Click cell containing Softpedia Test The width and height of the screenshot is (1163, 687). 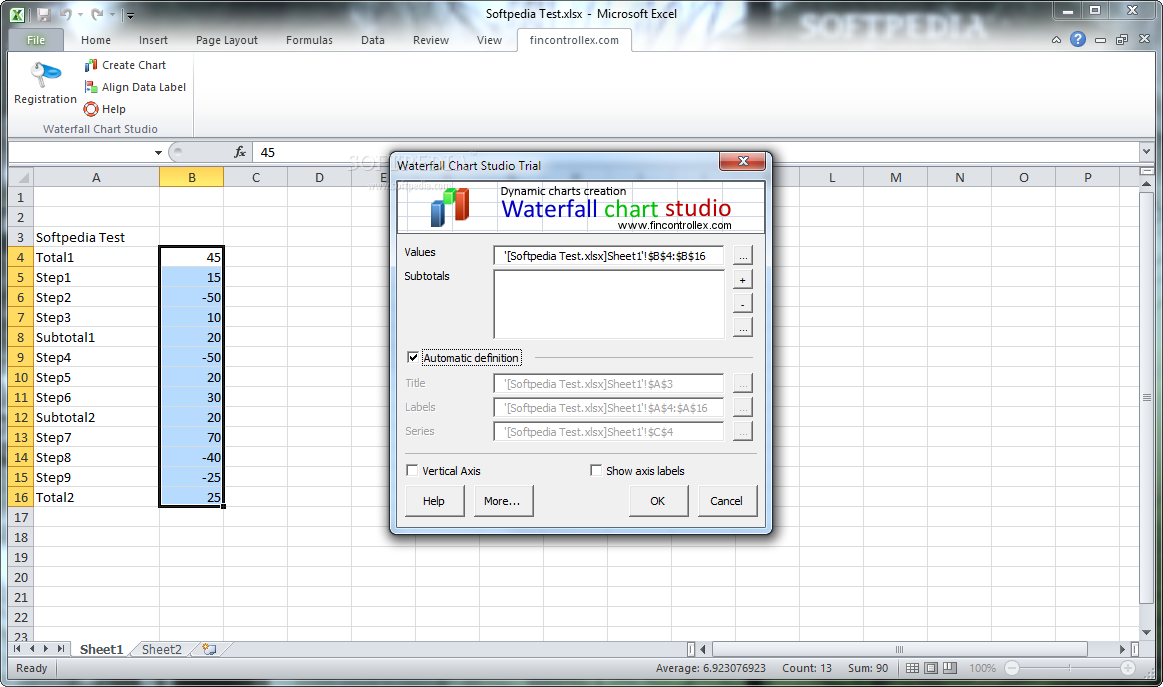pyautogui.click(x=96, y=237)
